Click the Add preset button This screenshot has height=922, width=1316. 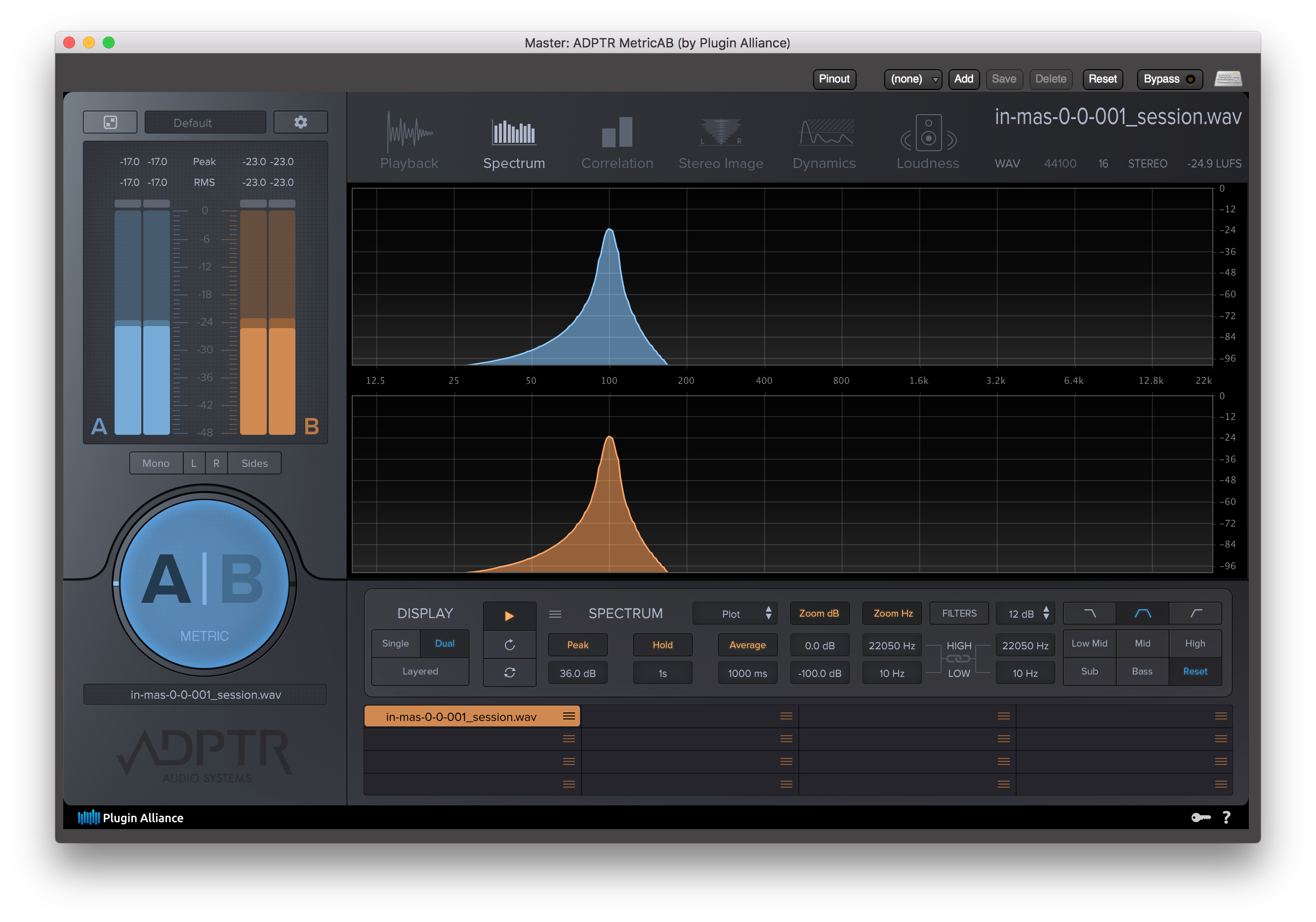963,79
